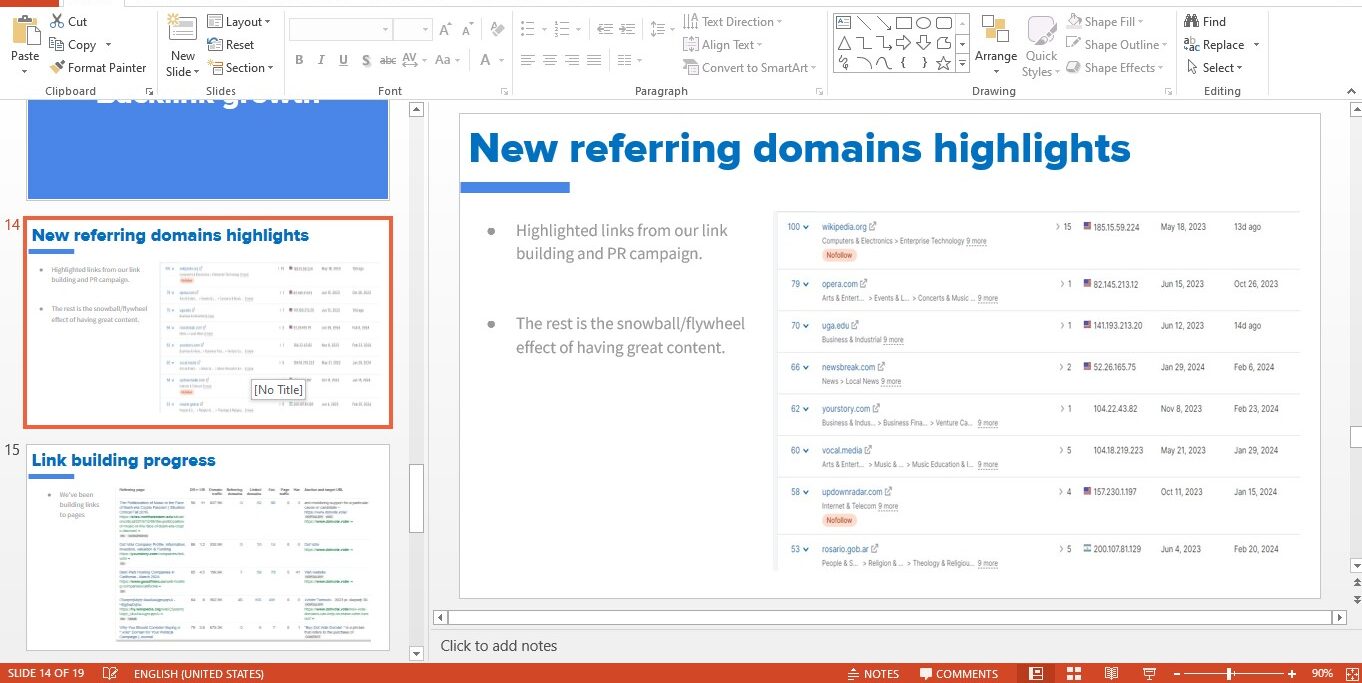
Task: Select the Text Box shape
Action: (844, 22)
